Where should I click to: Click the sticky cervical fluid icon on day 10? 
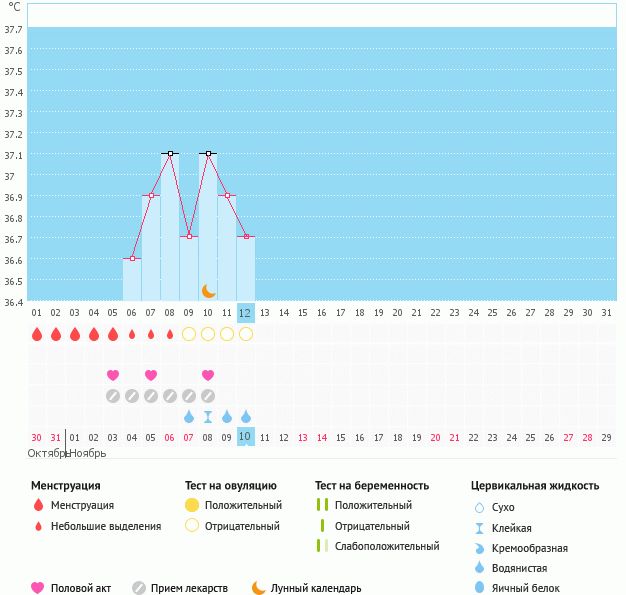(x=208, y=417)
